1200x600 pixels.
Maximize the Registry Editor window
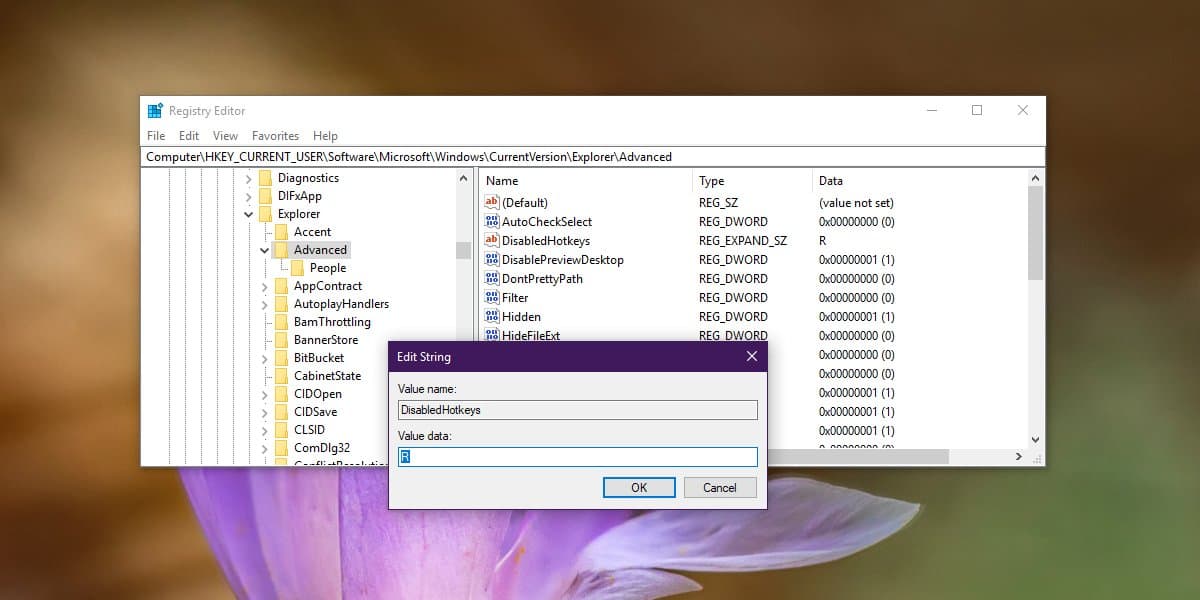(977, 111)
